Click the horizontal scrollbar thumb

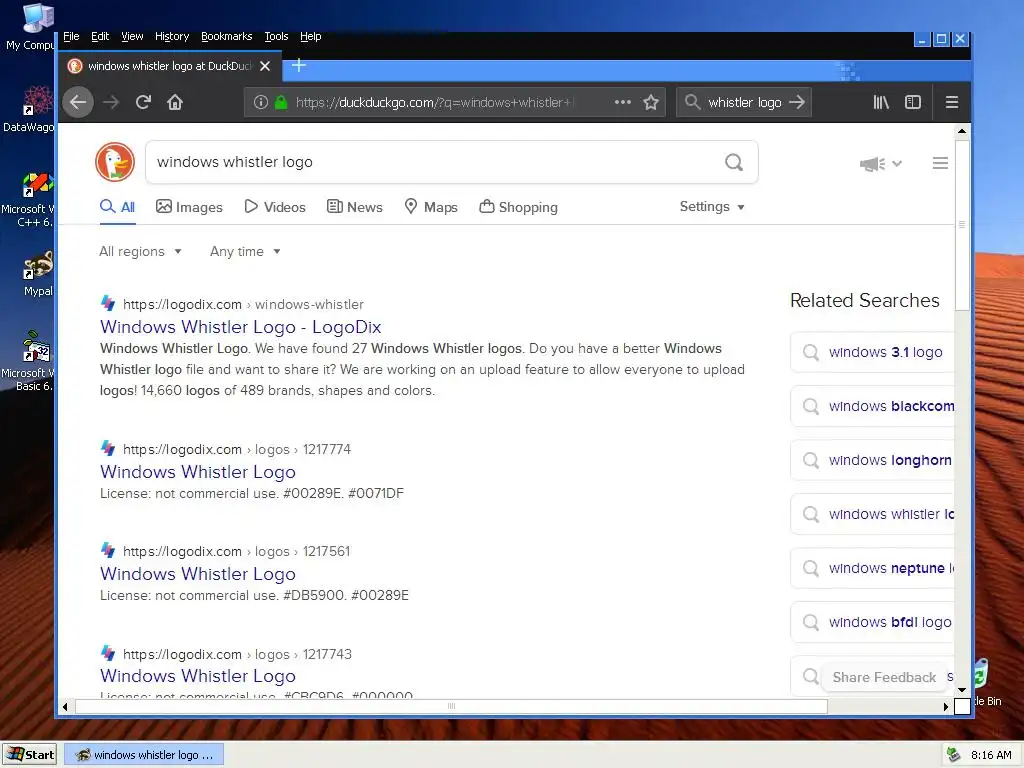tap(451, 707)
